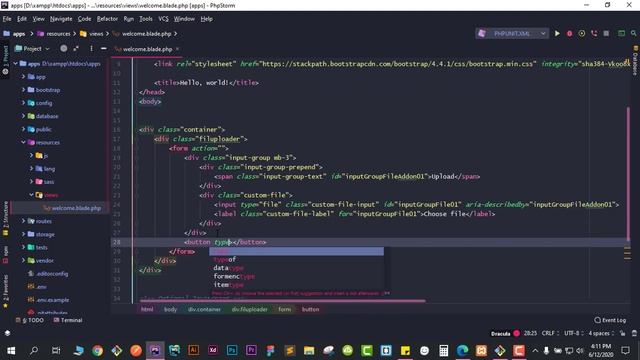
Task: Click the green layout icon beside Stop
Action: tap(621, 33)
